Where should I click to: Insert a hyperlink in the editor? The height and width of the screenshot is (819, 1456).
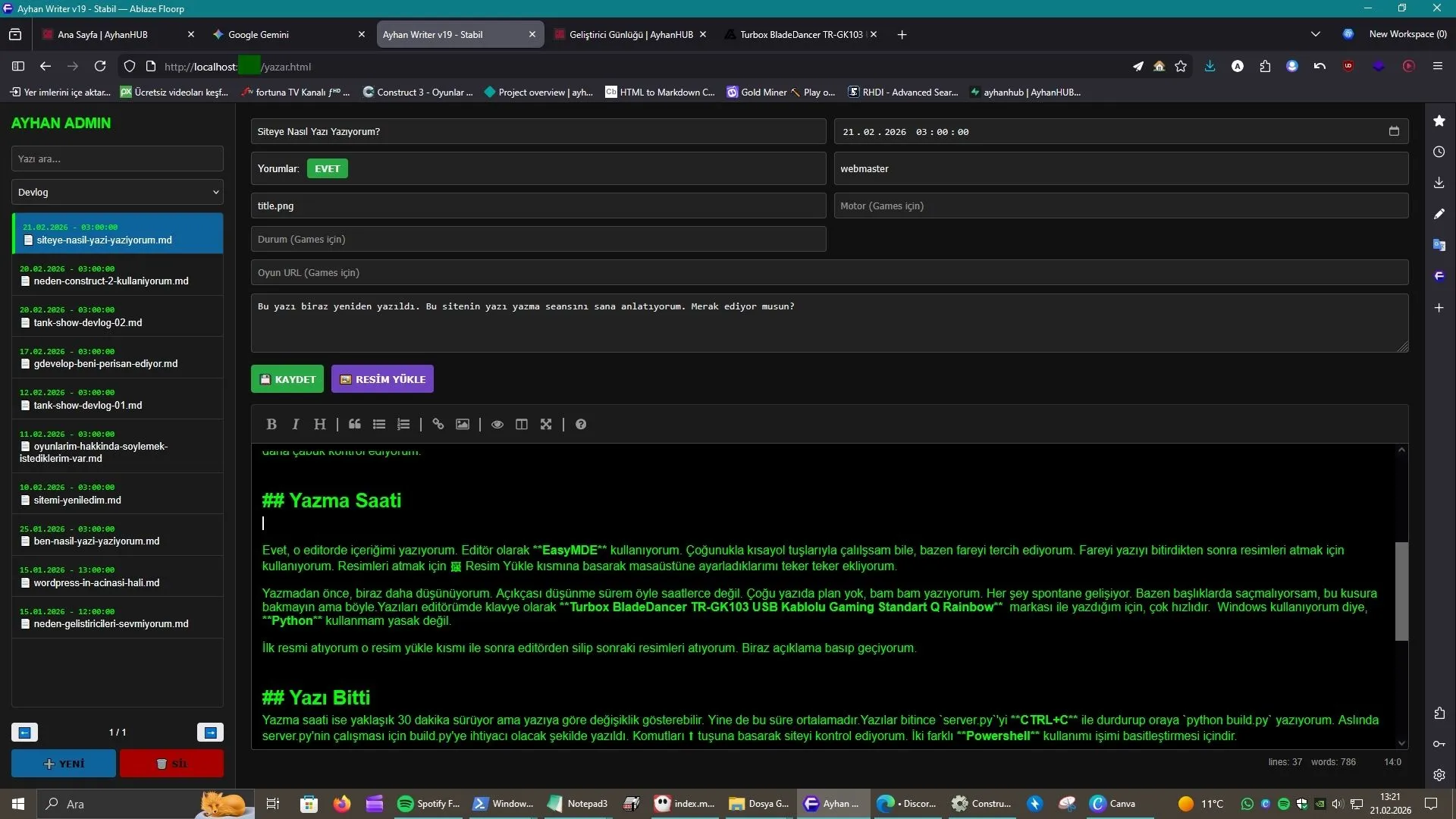click(438, 424)
